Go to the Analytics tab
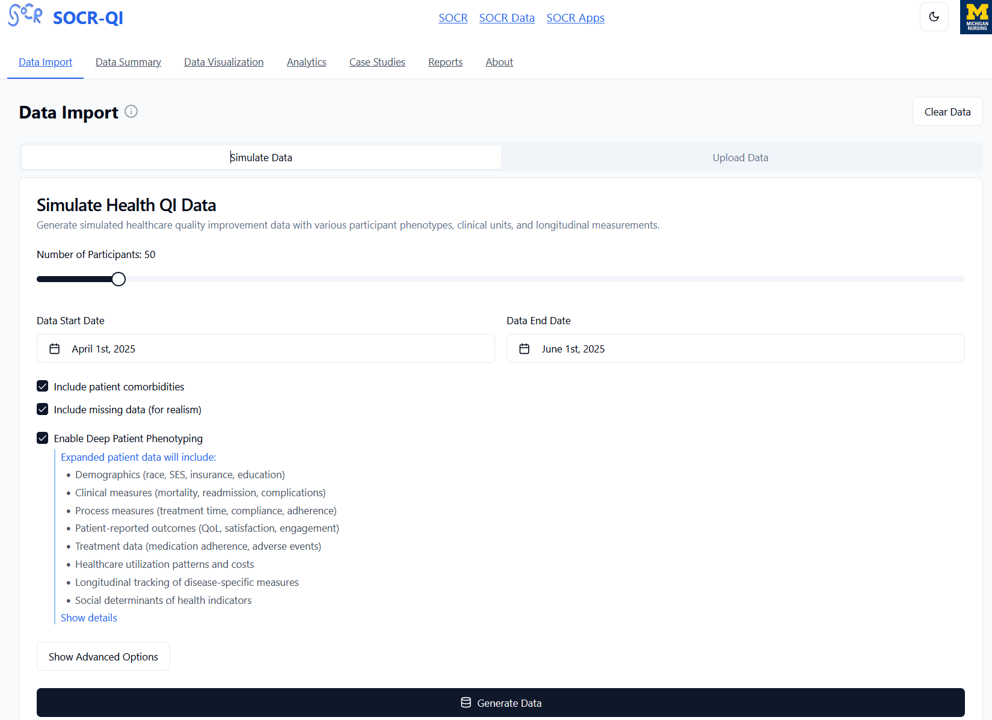Screen dimensions: 992x720 (x=306, y=62)
